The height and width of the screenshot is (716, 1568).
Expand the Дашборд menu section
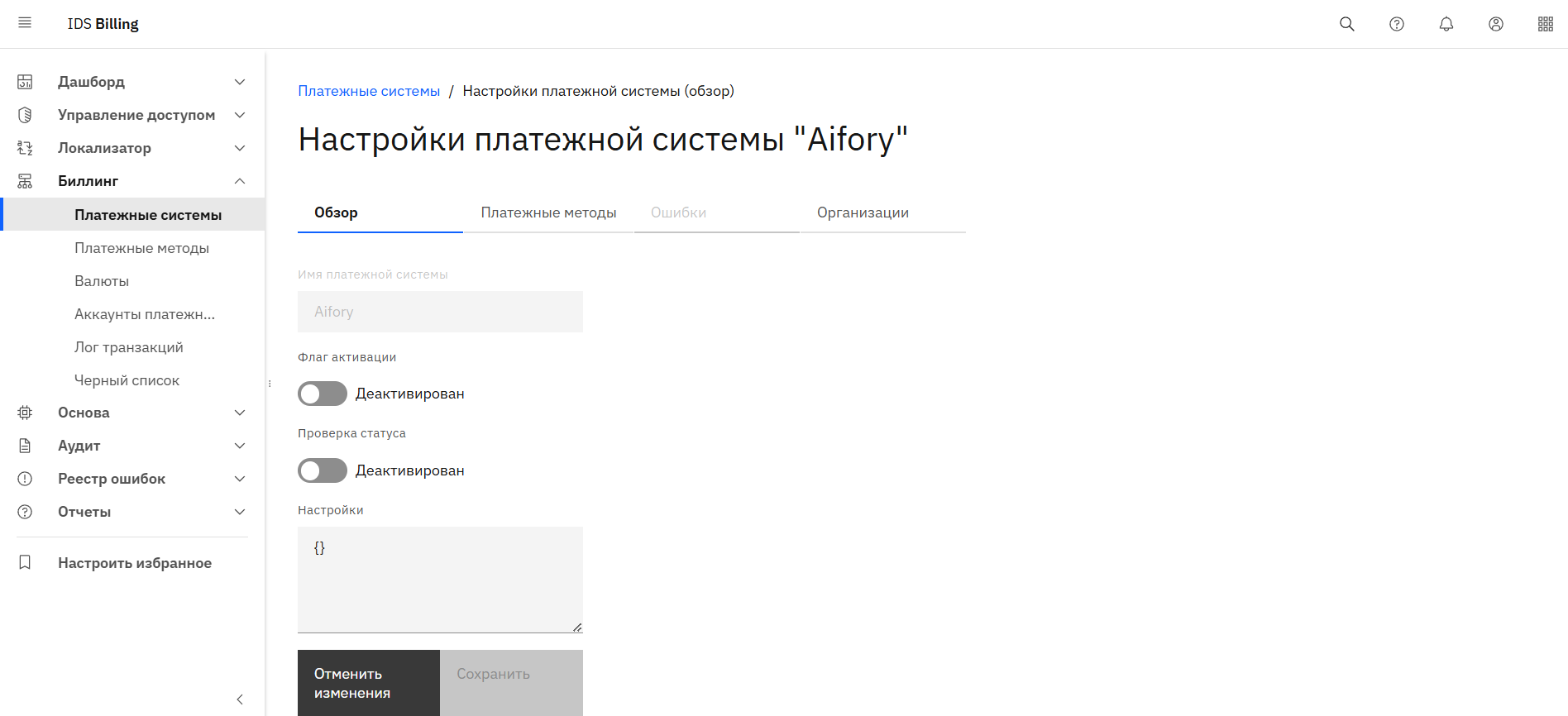240,82
